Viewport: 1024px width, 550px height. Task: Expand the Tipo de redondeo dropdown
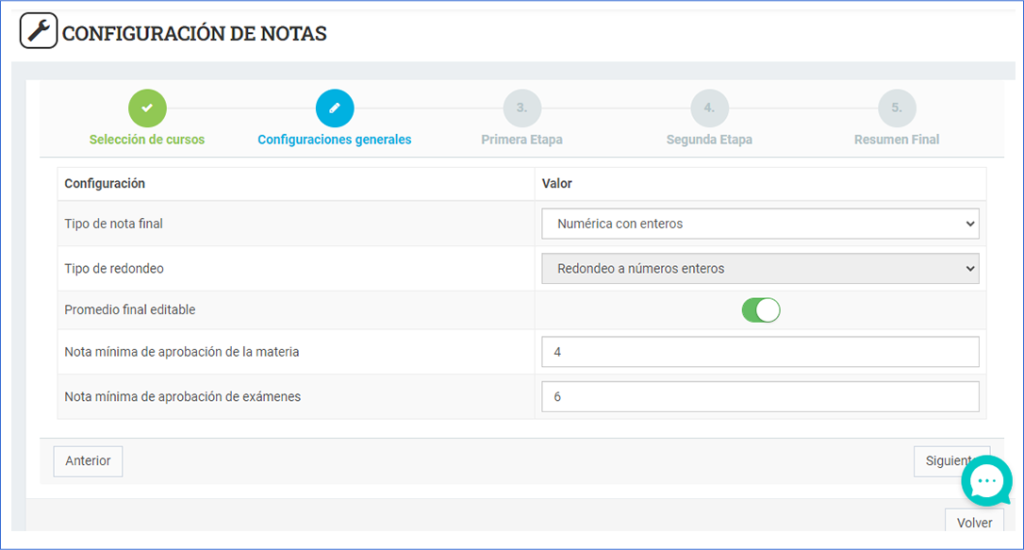(x=760, y=268)
